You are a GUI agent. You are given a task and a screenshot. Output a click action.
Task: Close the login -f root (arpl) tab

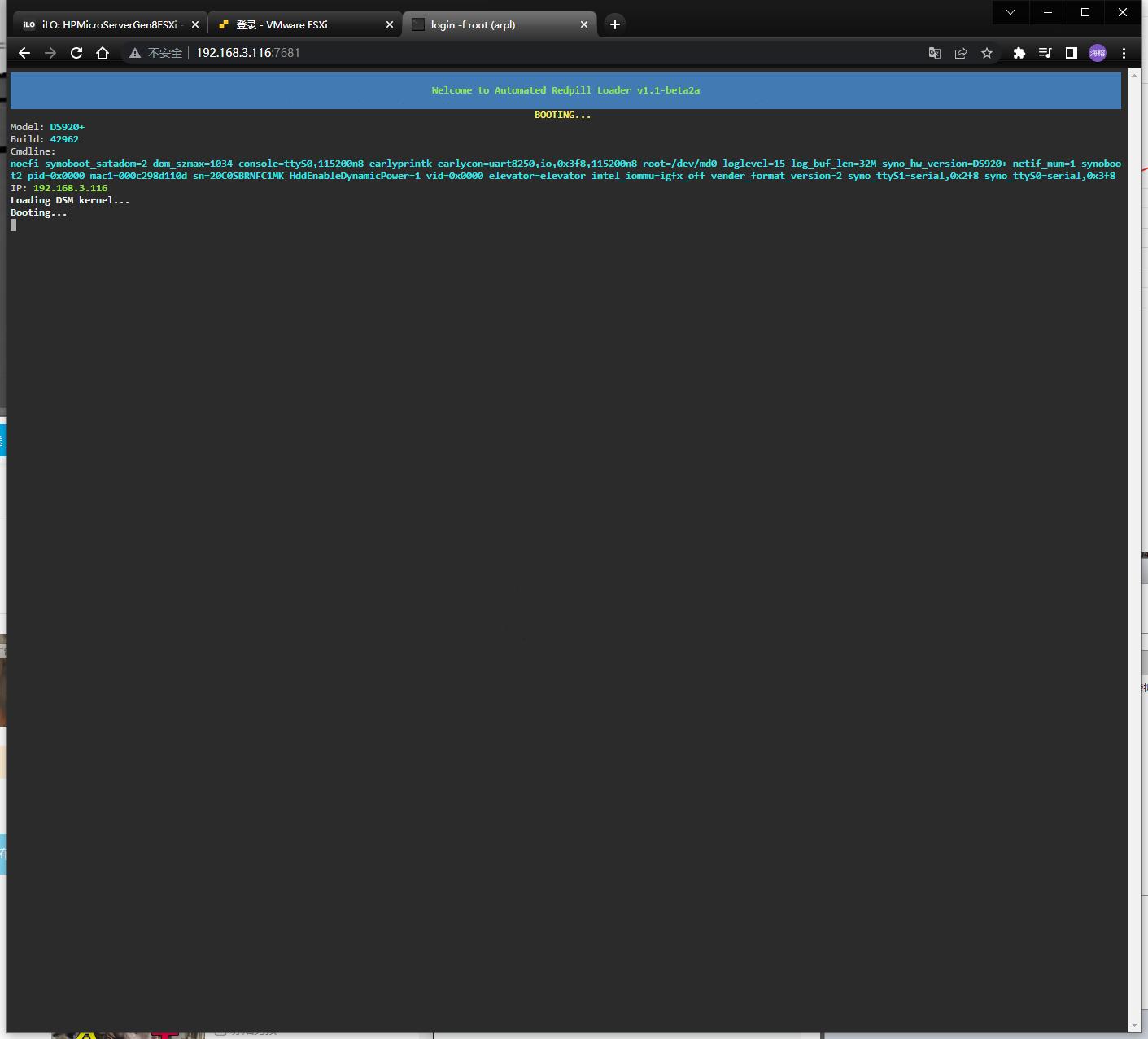click(x=584, y=24)
